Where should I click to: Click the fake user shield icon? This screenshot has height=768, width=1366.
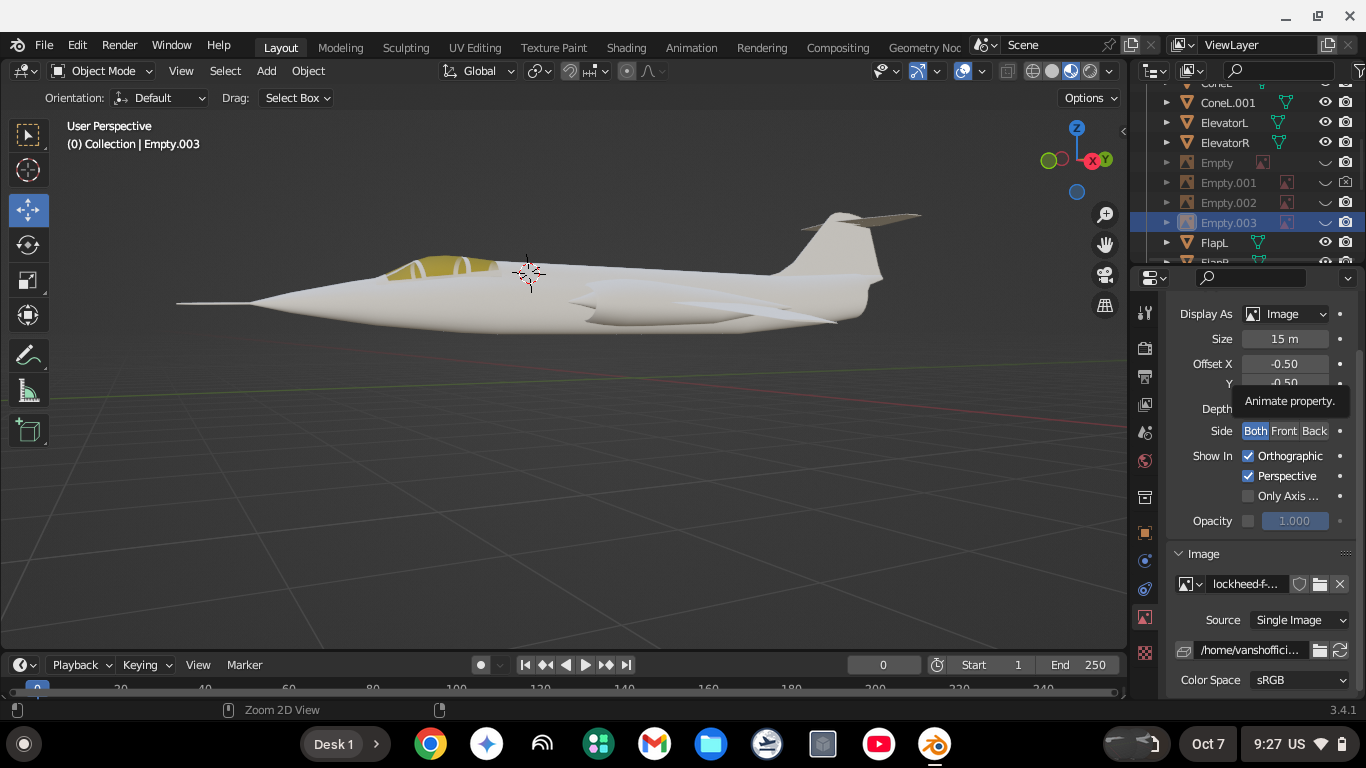pyautogui.click(x=1299, y=584)
